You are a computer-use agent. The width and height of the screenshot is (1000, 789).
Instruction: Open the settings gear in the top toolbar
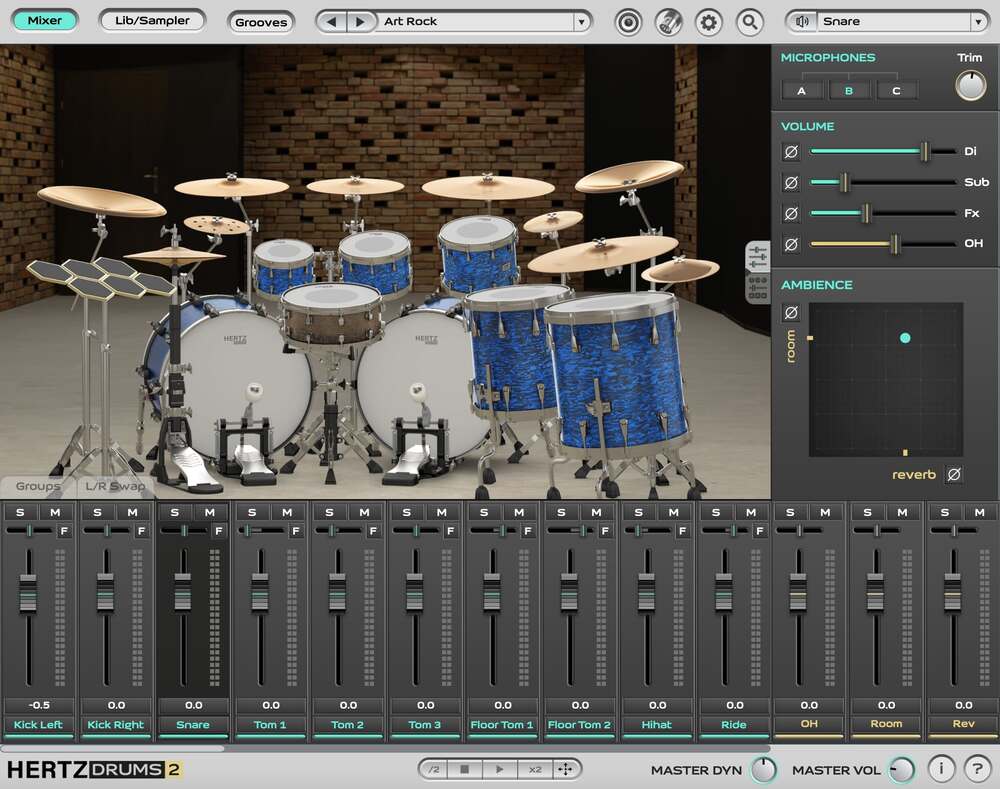coord(708,21)
